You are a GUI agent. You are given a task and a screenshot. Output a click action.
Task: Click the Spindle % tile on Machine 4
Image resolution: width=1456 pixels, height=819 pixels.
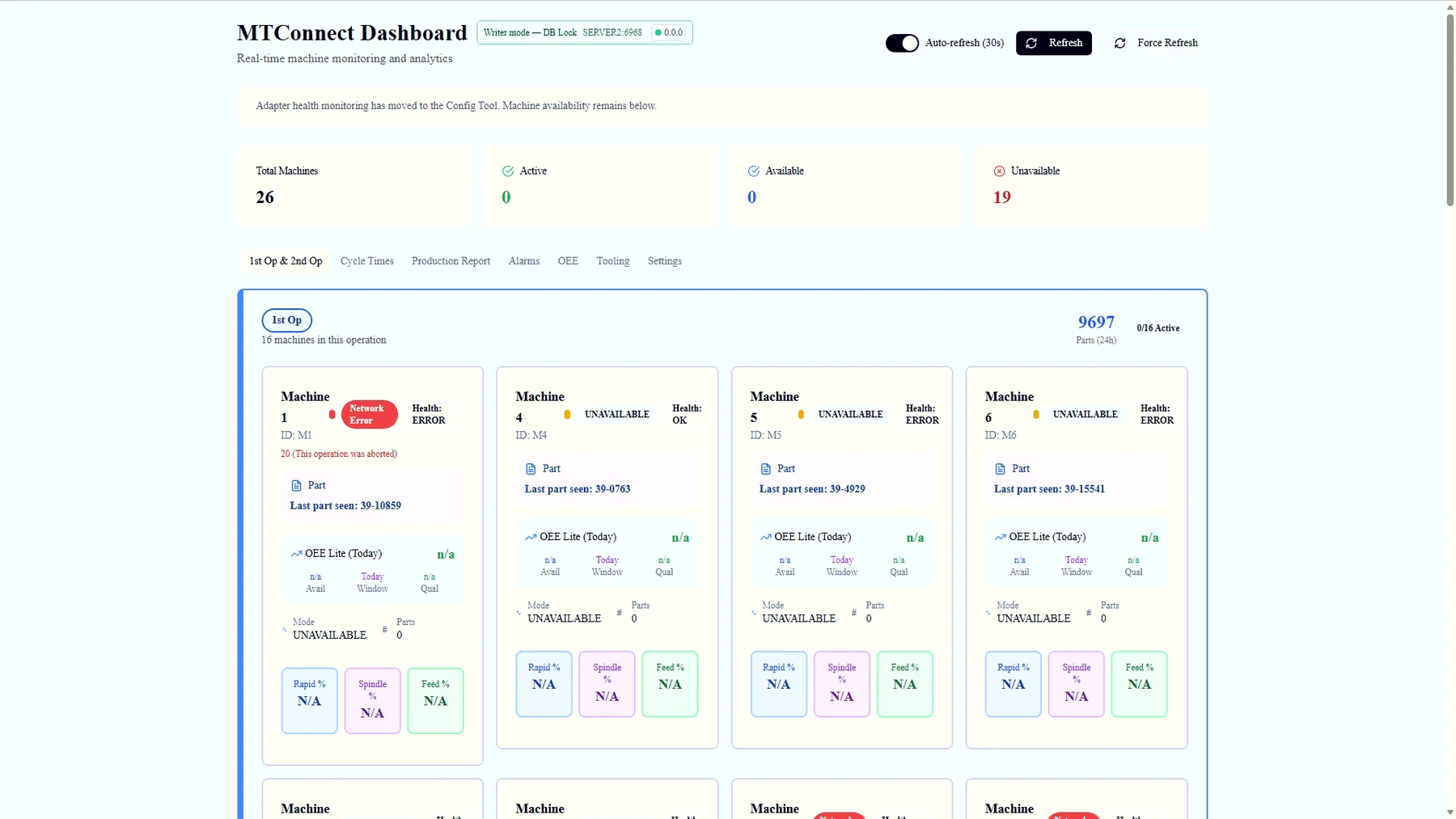pos(607,684)
